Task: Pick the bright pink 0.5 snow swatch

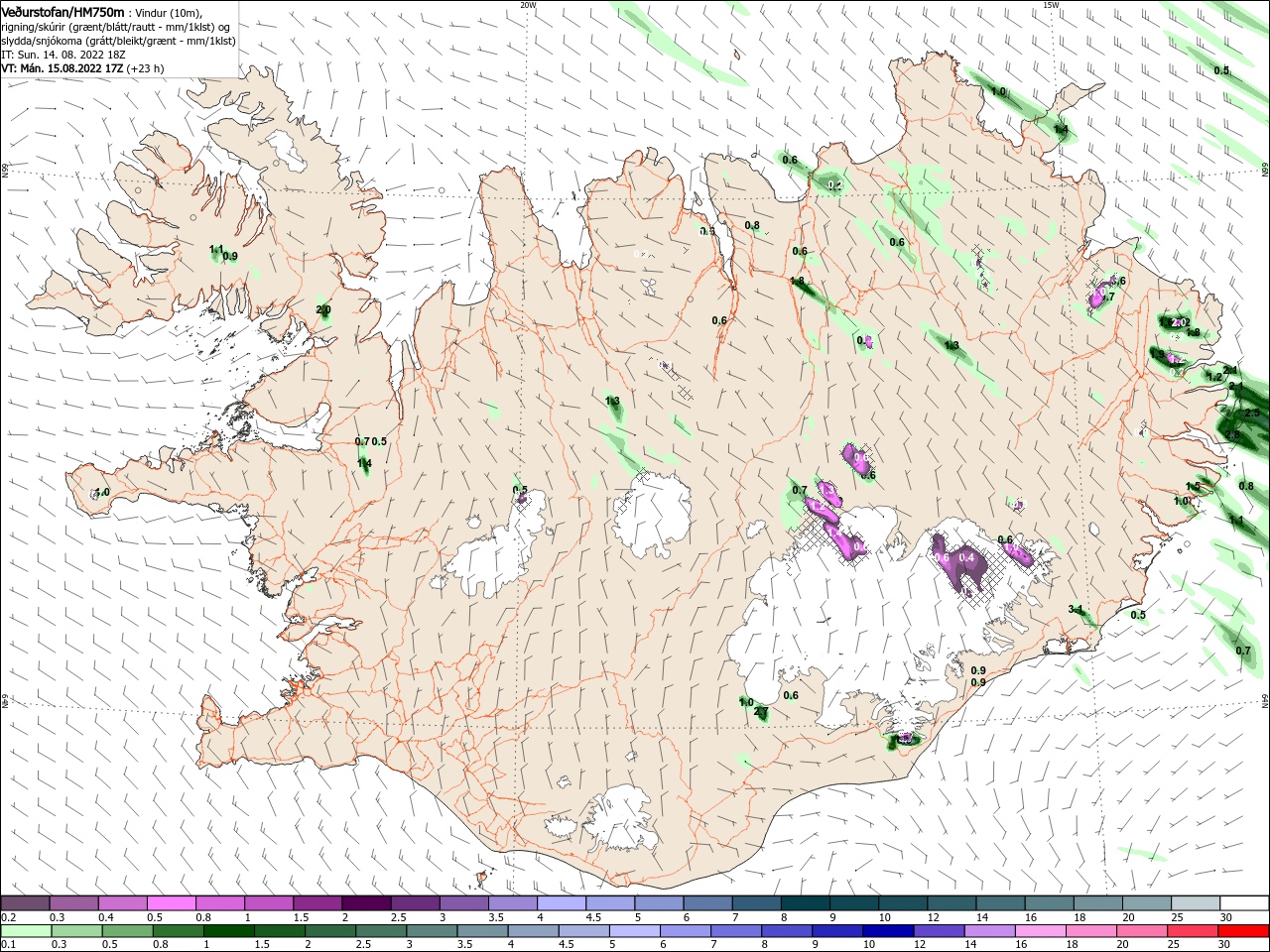Action: 171,903
